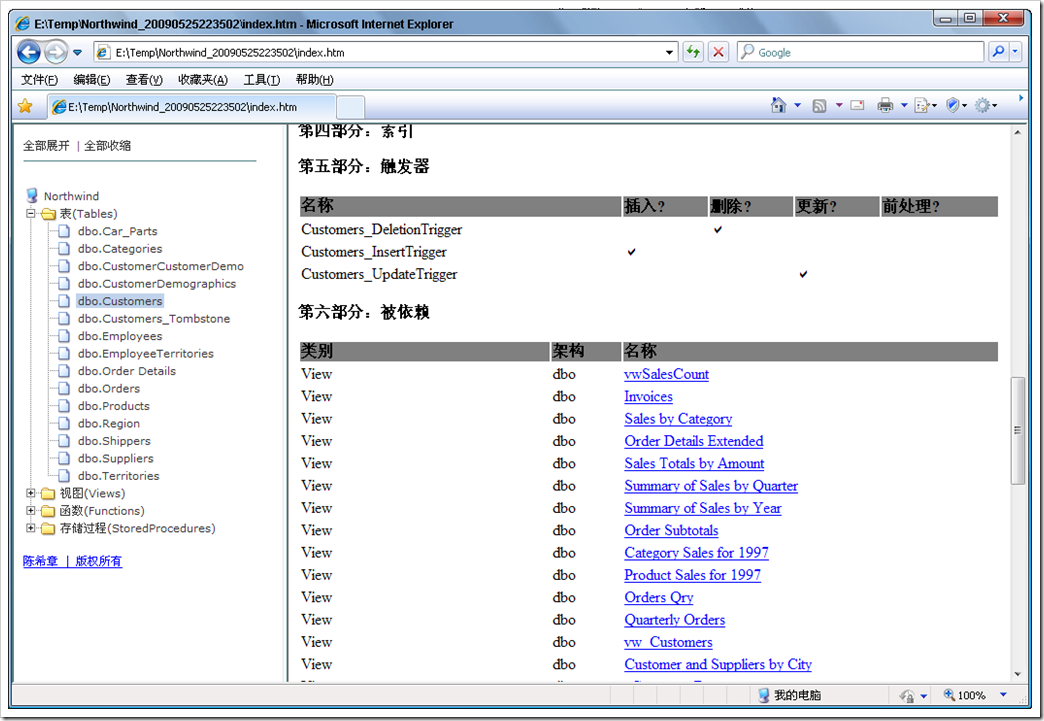Select dbo.Territories table
The image size is (1044, 721).
coord(119,476)
